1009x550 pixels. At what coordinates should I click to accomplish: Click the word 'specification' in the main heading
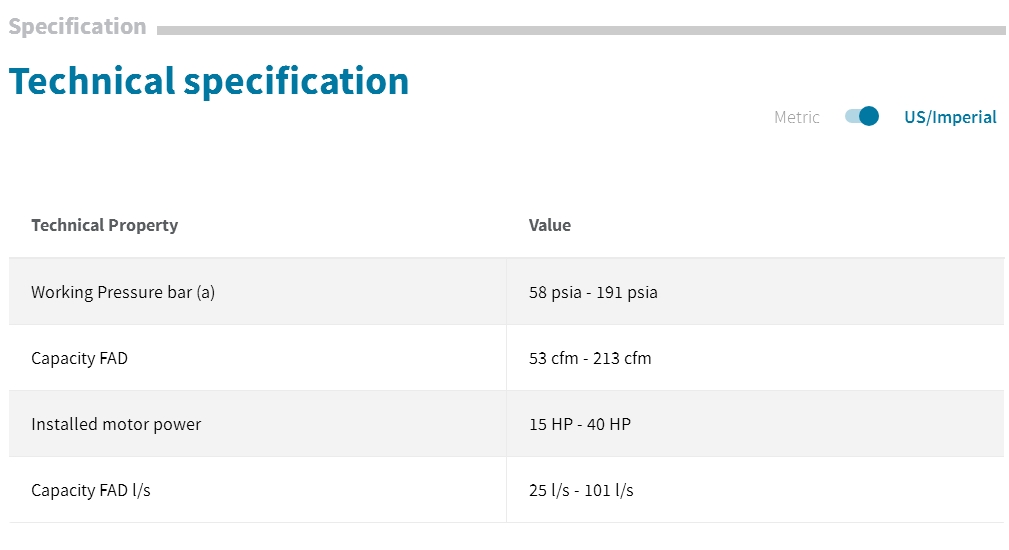coord(297,82)
